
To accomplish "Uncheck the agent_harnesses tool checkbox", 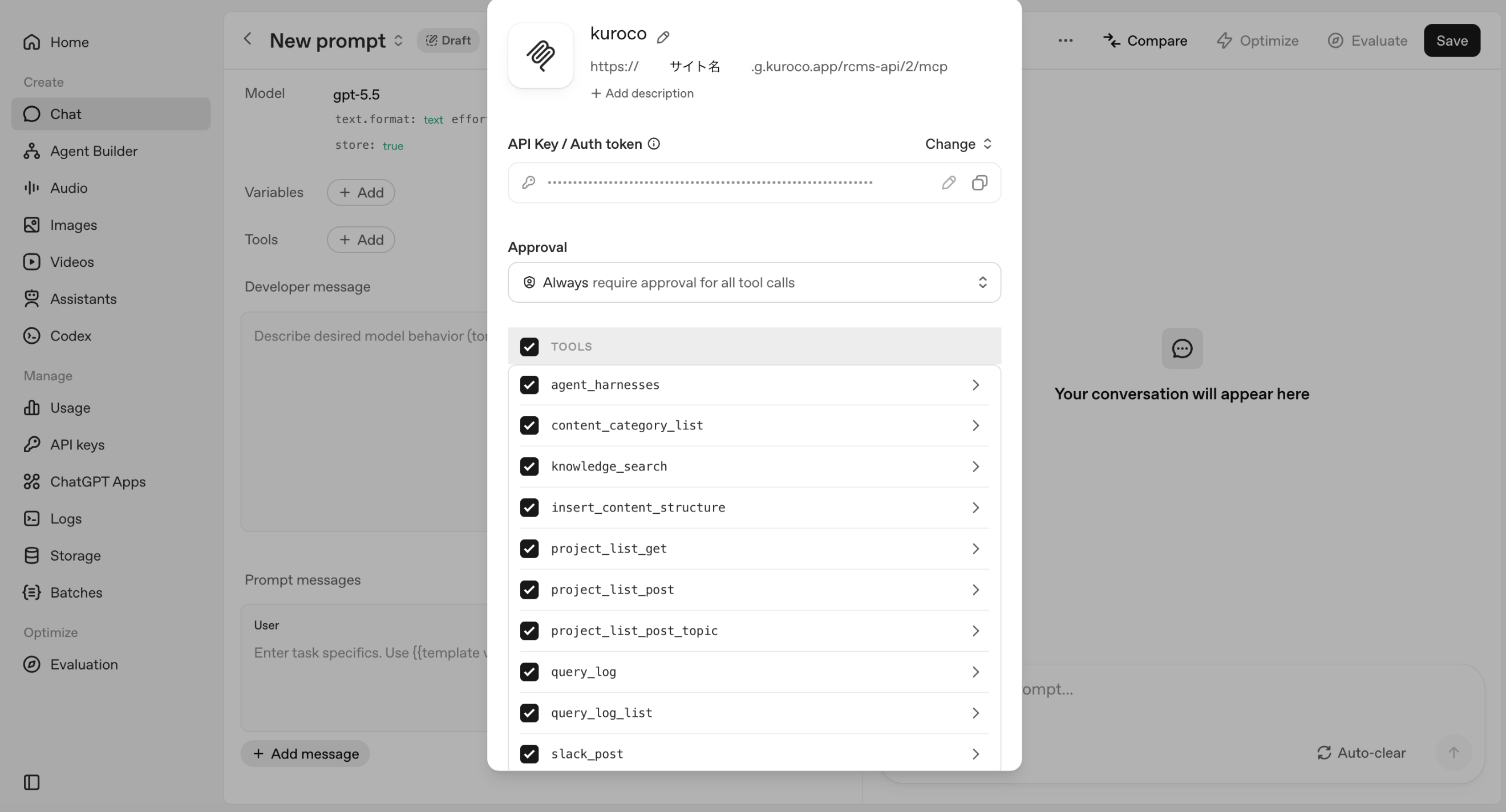I will coord(529,385).
